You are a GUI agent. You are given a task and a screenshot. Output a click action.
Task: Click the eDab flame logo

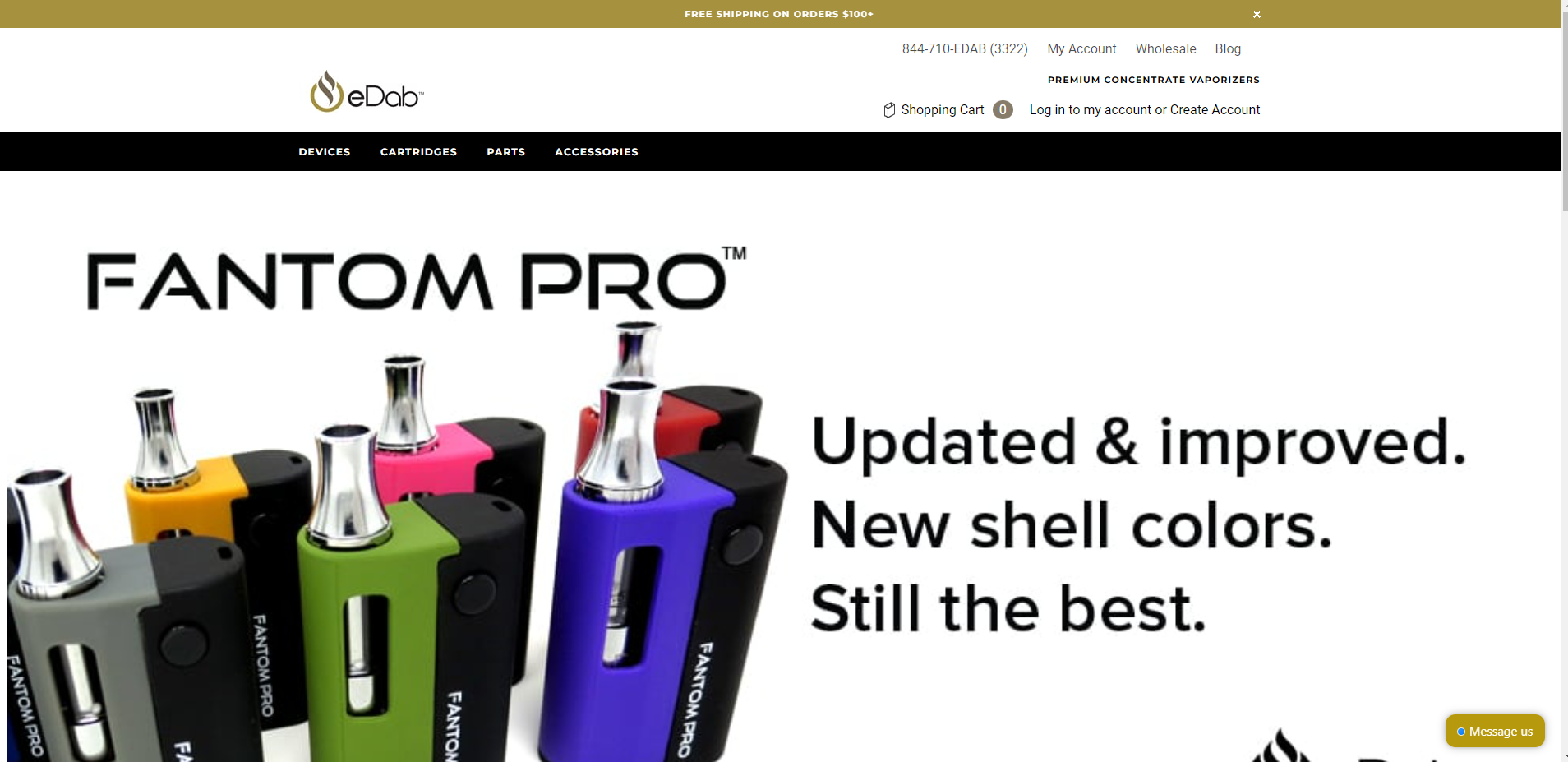367,91
